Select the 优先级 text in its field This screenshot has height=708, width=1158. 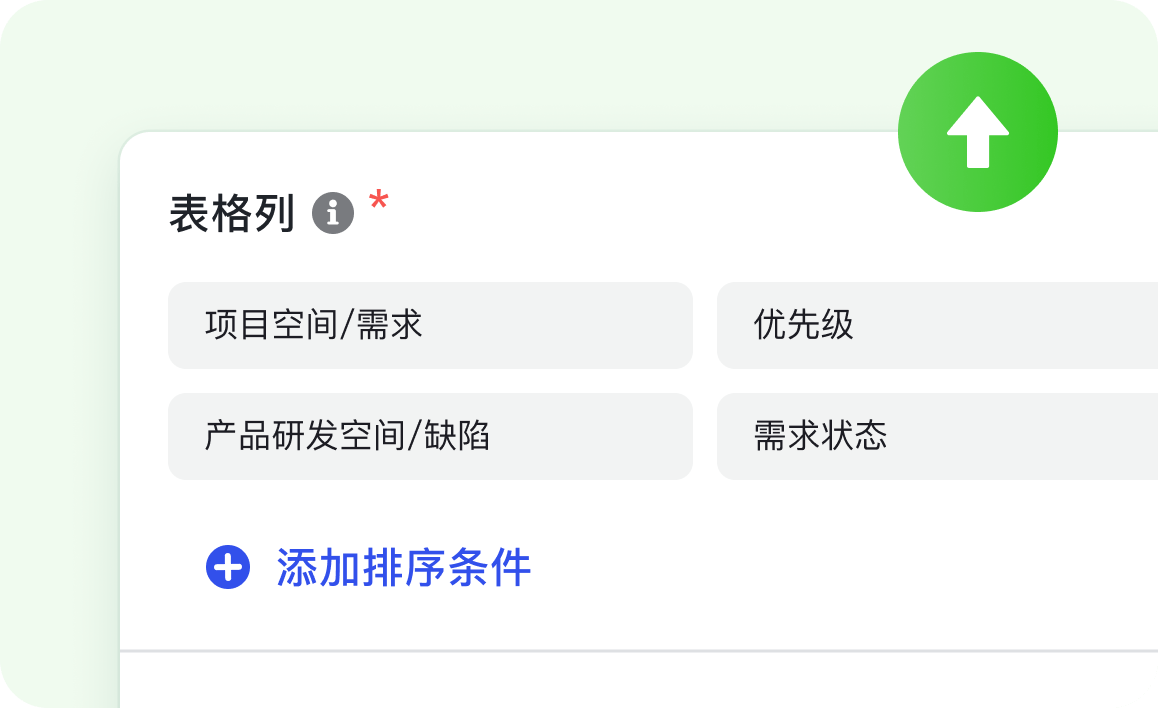pyautogui.click(x=803, y=325)
